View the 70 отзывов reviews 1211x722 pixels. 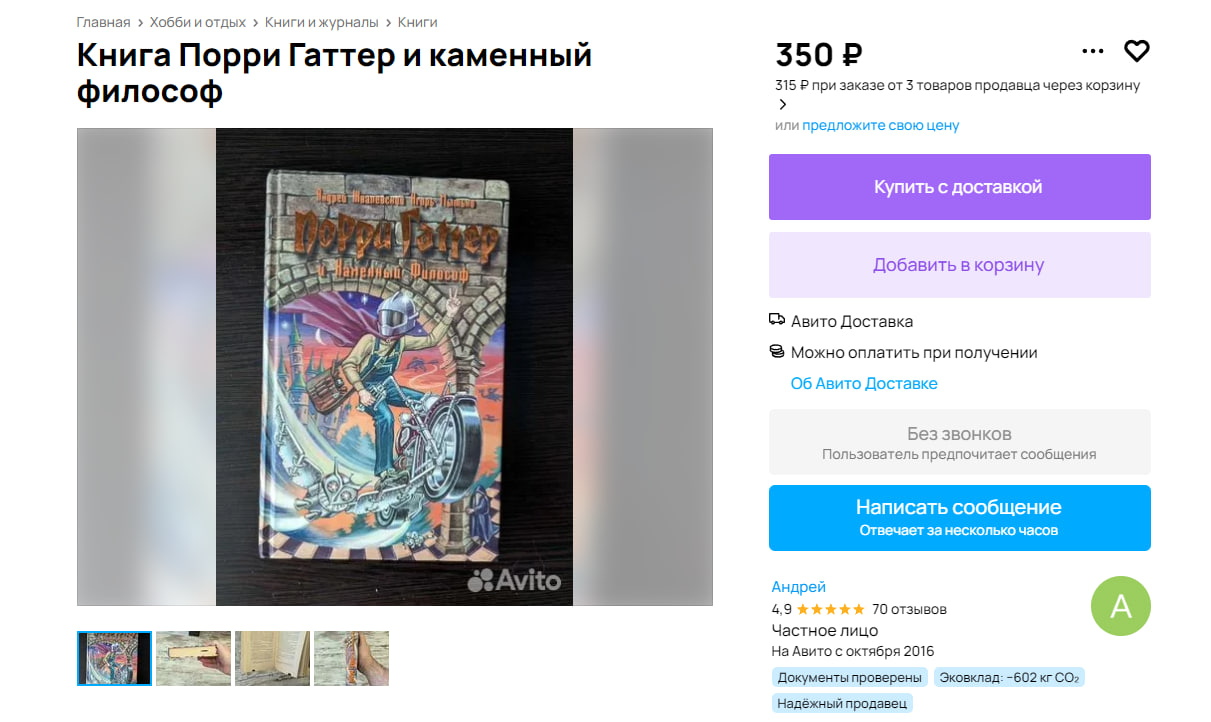(x=909, y=609)
